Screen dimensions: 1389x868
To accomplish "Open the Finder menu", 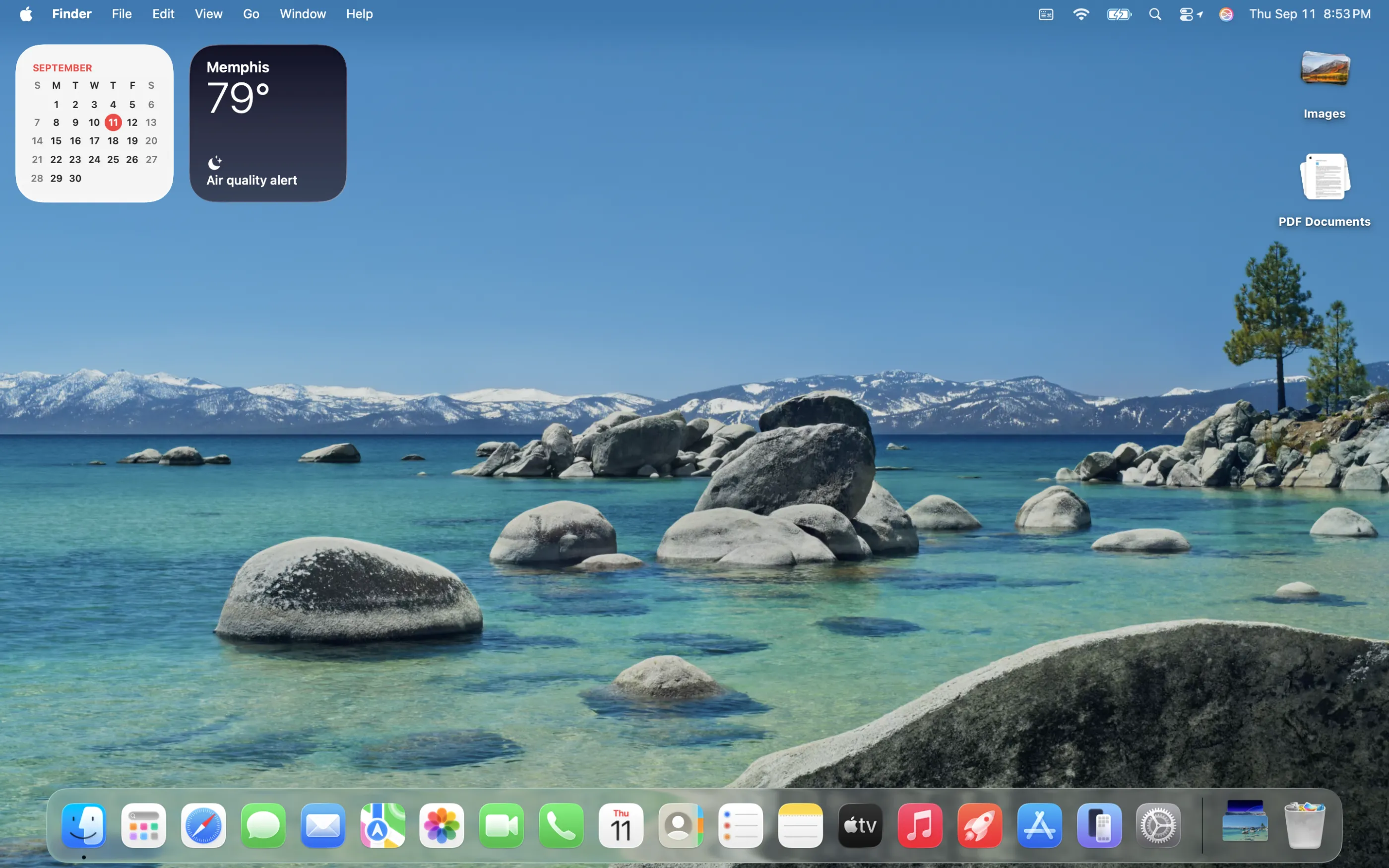I will coord(71,14).
